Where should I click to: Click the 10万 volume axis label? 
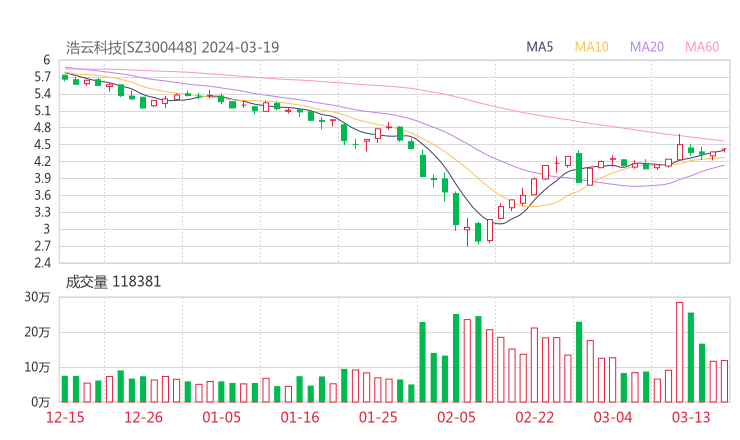[x=37, y=367]
